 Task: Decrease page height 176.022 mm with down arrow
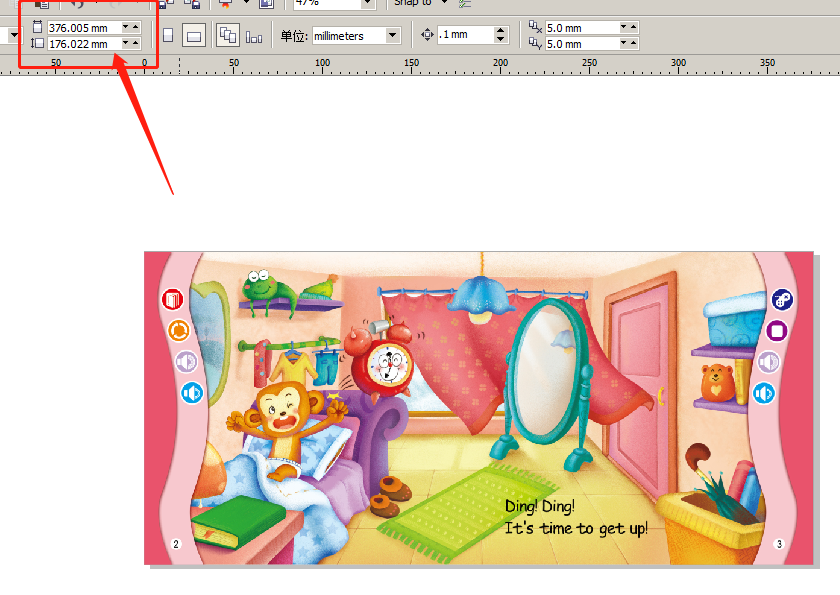tap(125, 43)
